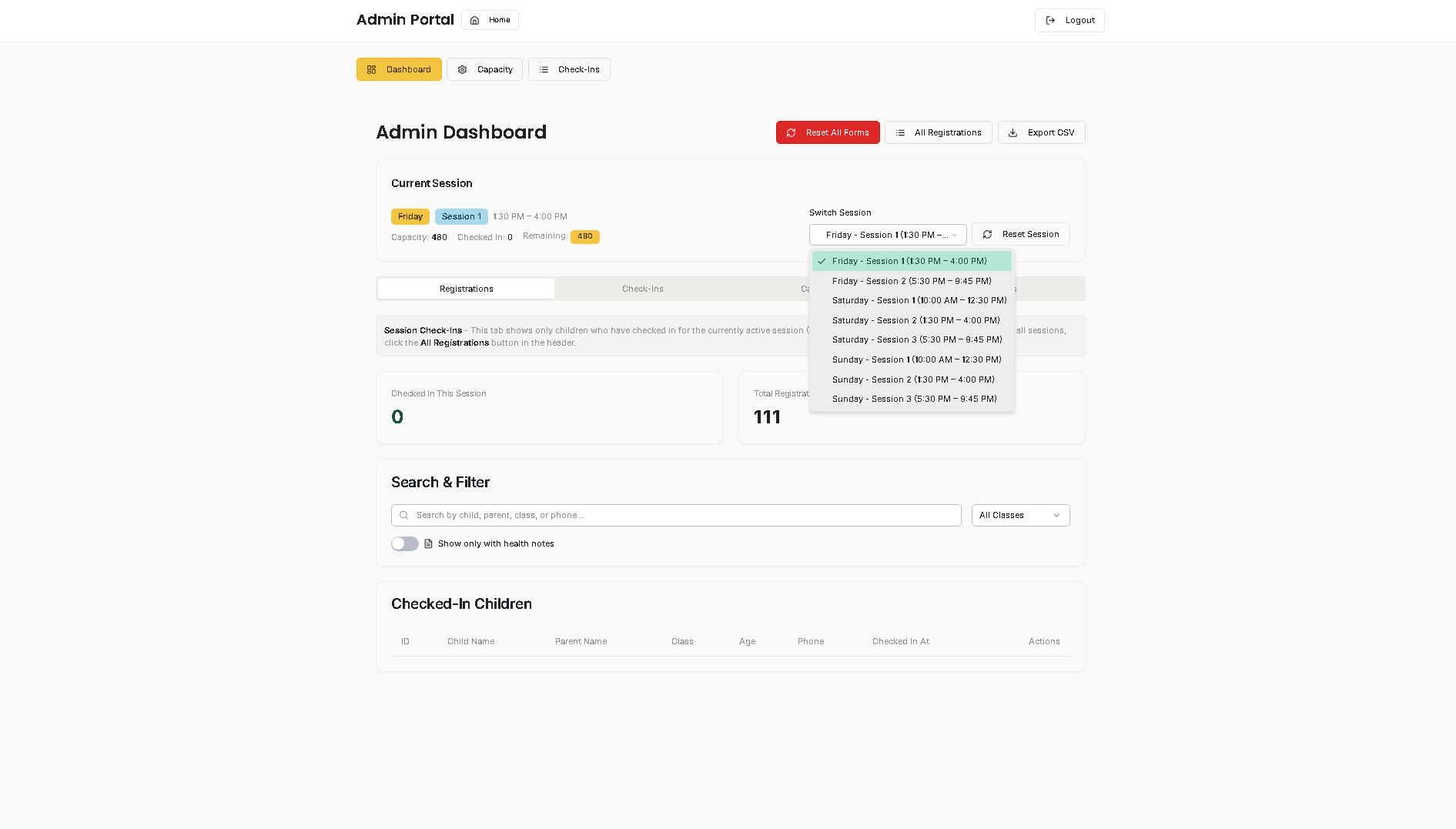Select Friday - Session 2 option

[911, 281]
